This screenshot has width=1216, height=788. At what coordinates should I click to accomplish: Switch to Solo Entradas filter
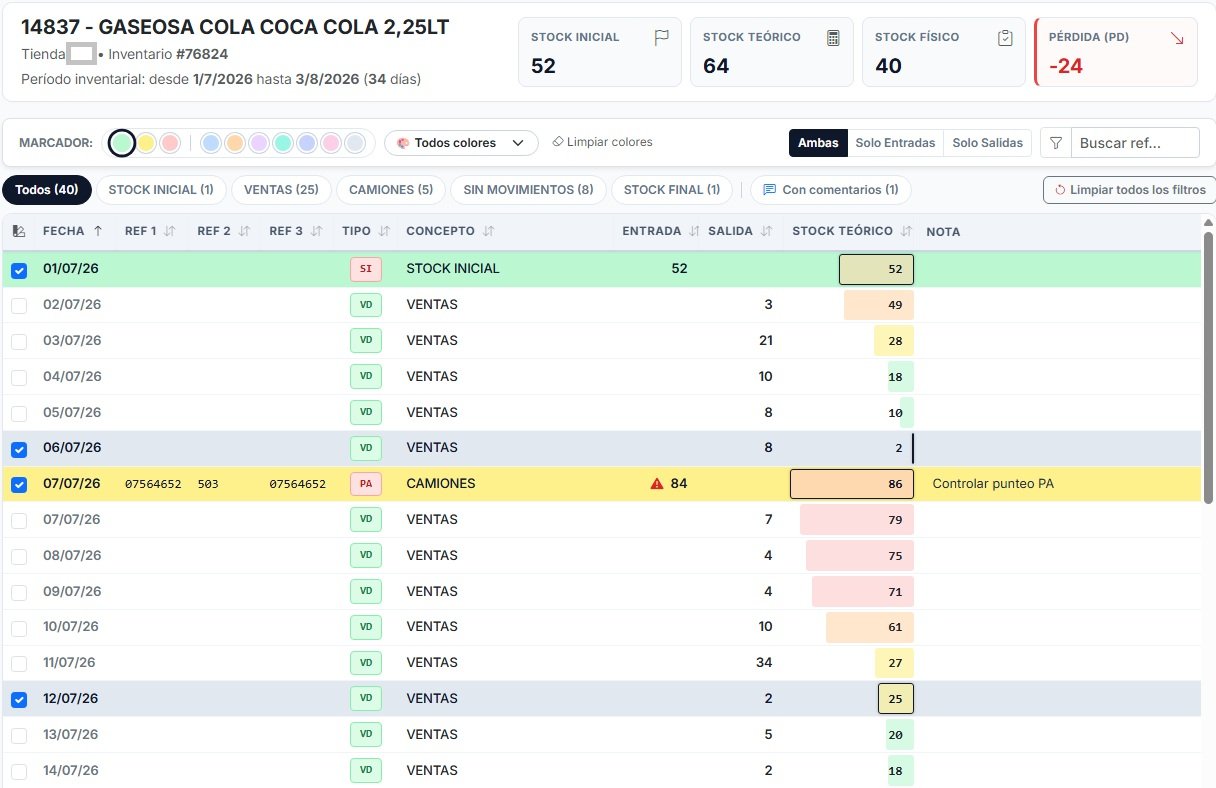[896, 143]
